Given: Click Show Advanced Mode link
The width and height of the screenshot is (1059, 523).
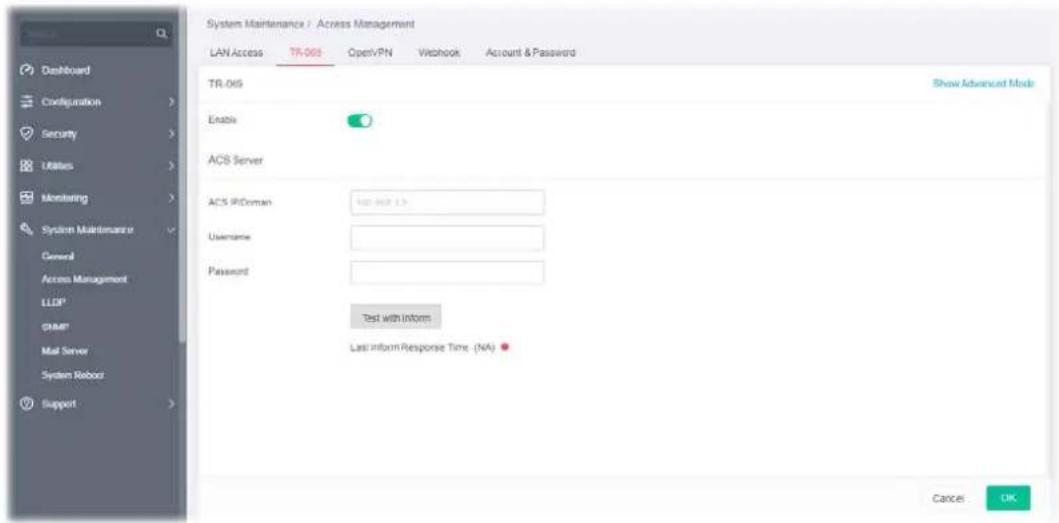Looking at the screenshot, I should pyautogui.click(x=983, y=83).
